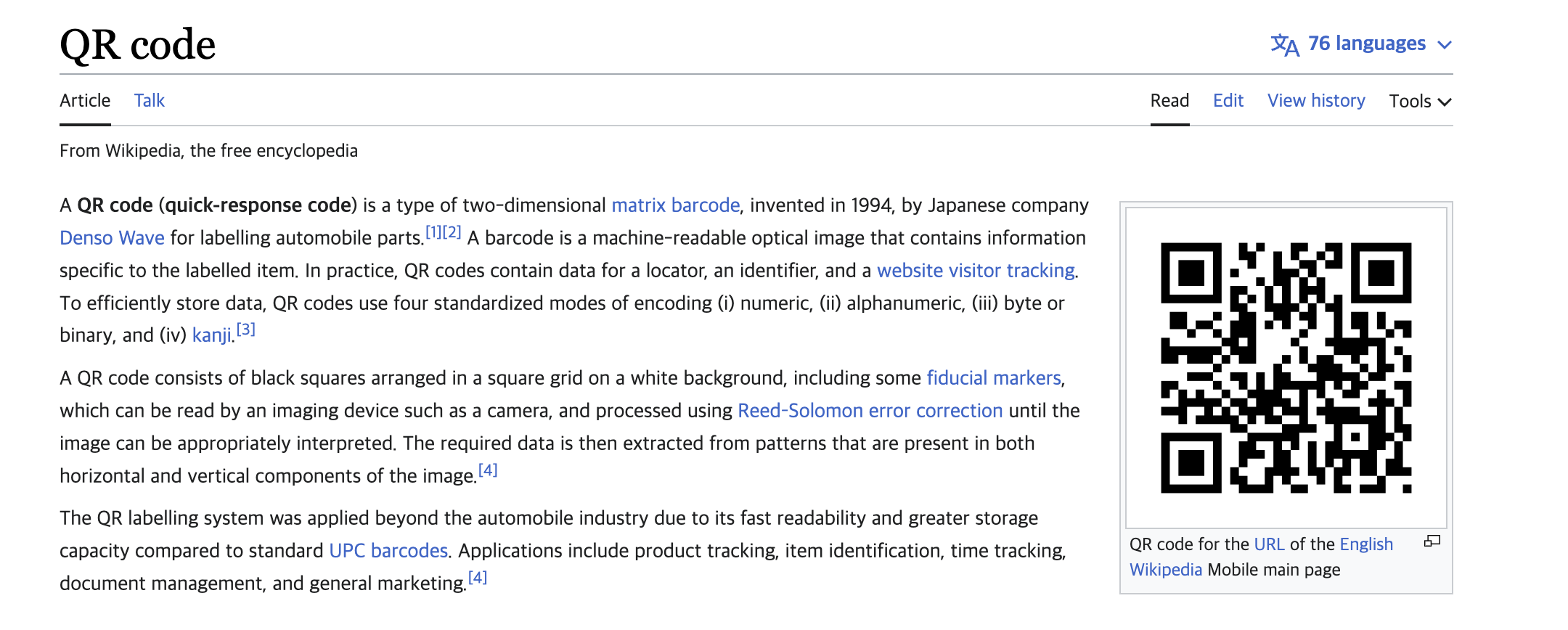Viewport: 1568px width, 630px height.
Task: Open citation [4] after 'components of the image'
Action: pos(488,470)
